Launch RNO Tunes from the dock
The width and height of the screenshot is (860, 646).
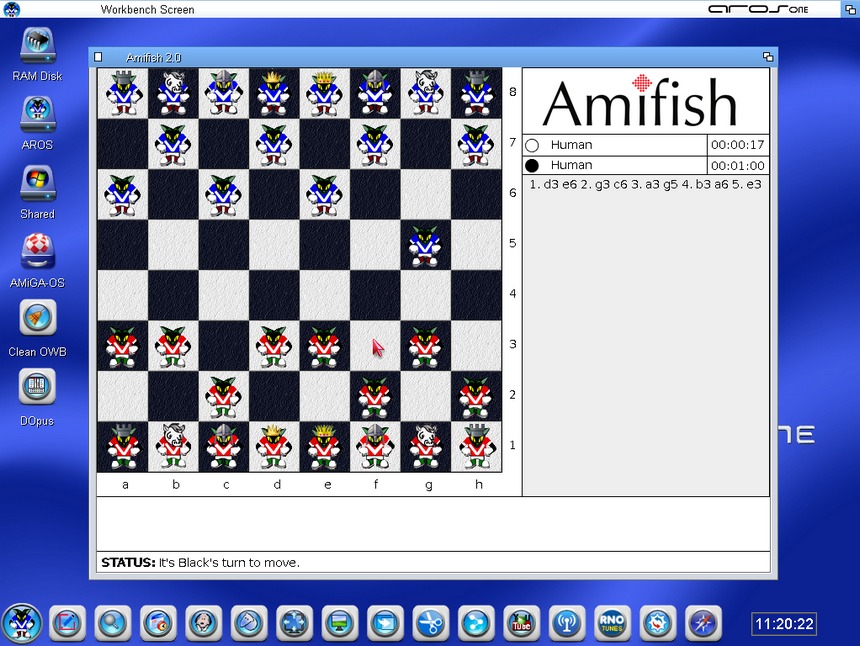(x=611, y=623)
